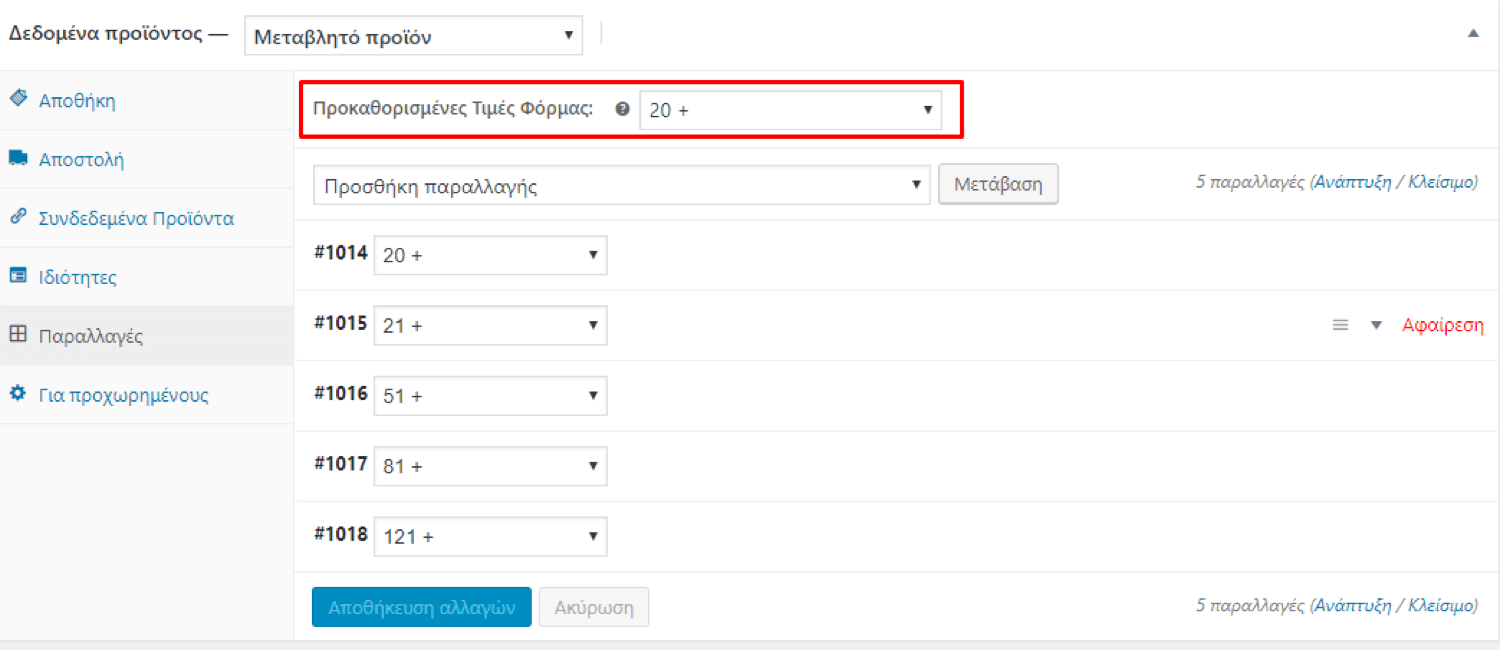Click the Συνδεδεμένα Προϊόντα link icon
1500x650 pixels.
coord(17,217)
